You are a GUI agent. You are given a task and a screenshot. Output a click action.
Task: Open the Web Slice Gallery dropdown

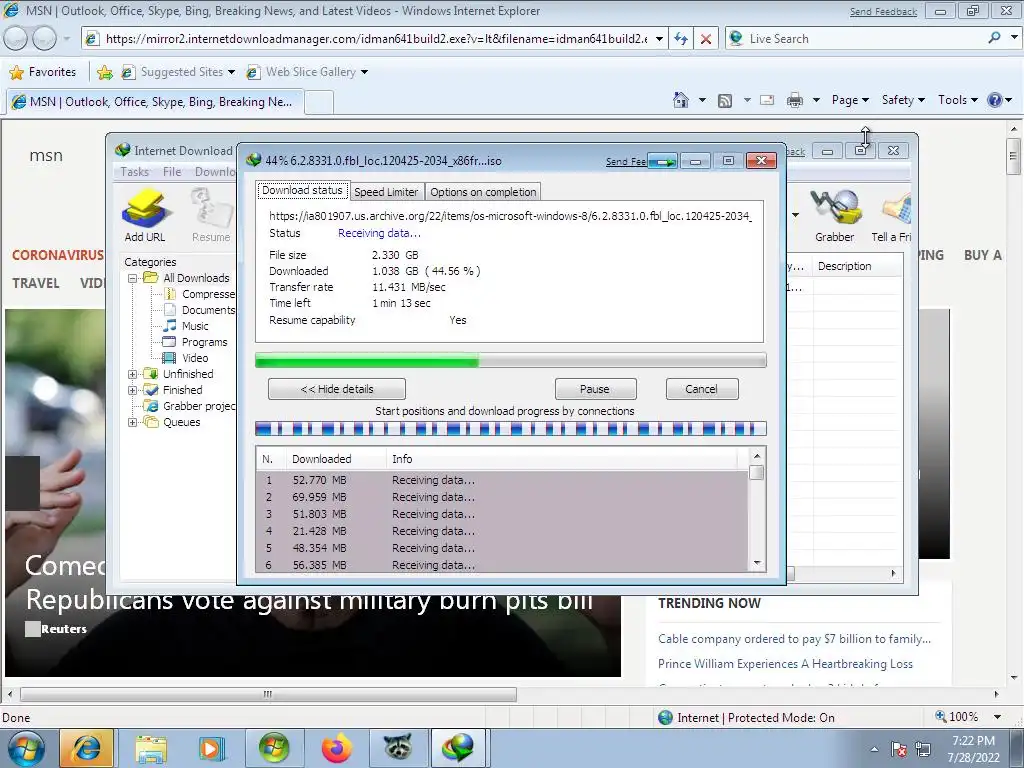364,72
